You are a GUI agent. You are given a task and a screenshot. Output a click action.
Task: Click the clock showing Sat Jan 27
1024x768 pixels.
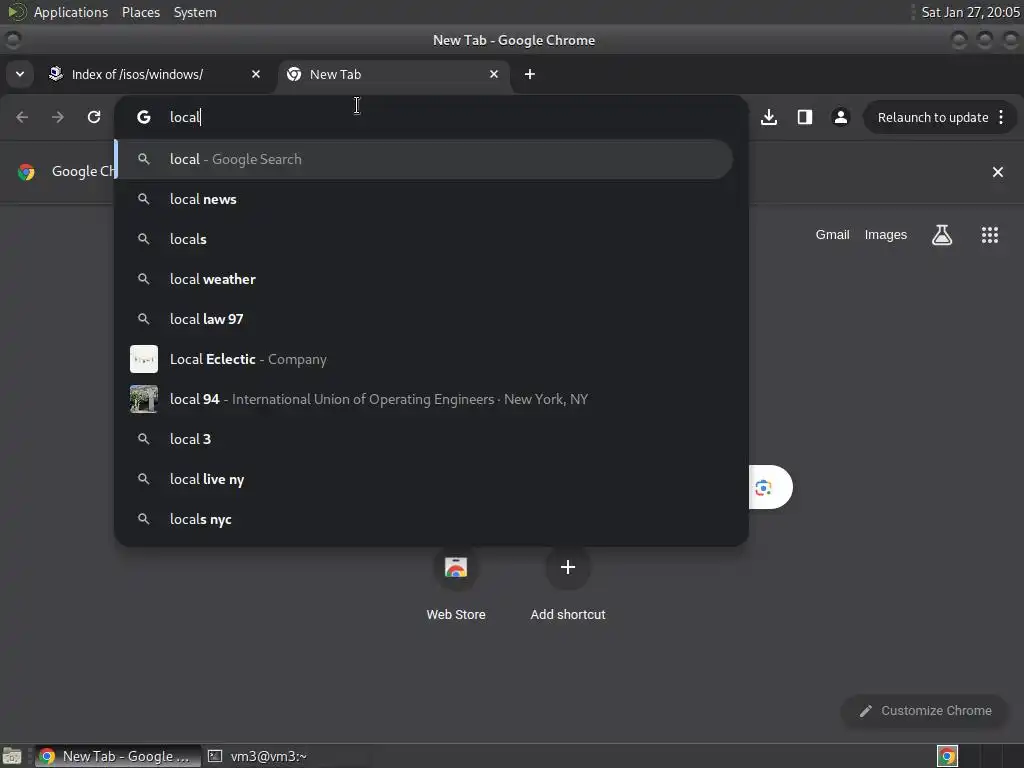[x=970, y=12]
